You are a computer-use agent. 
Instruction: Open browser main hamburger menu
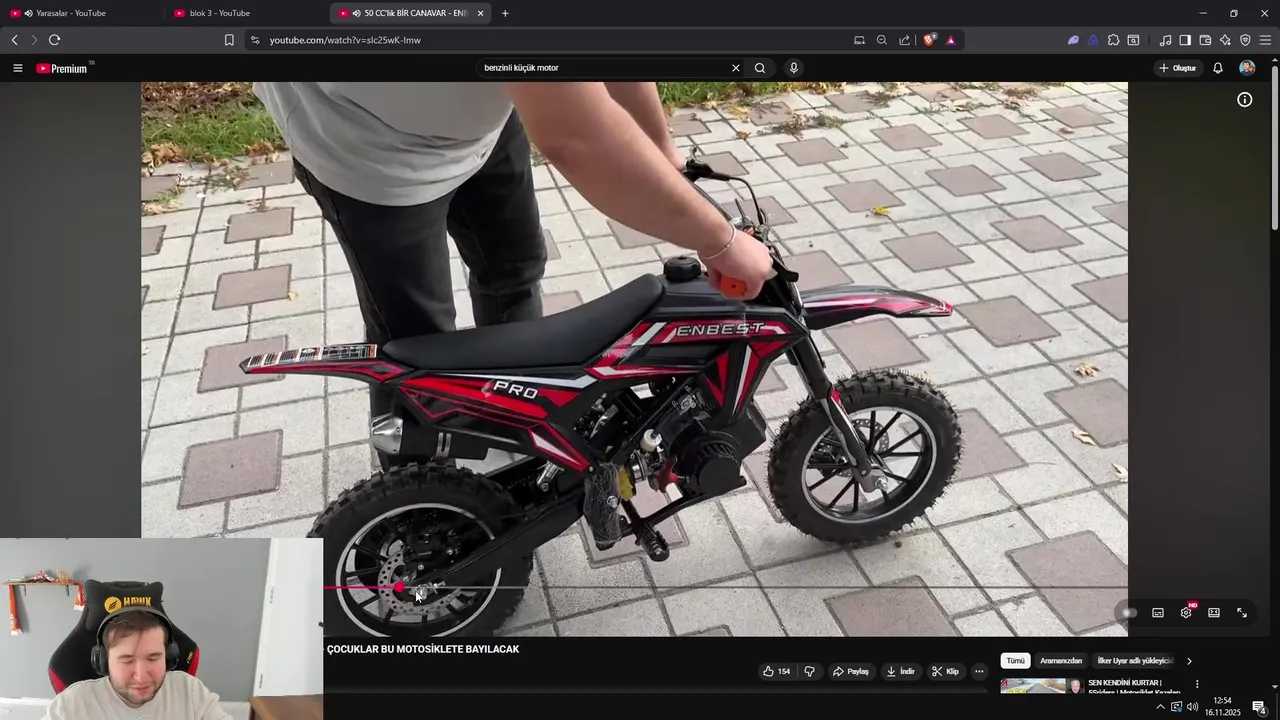click(1265, 40)
